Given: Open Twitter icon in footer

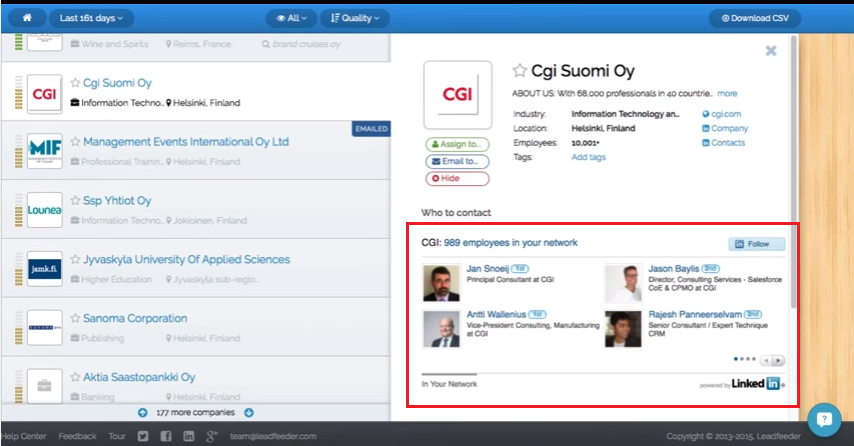Looking at the screenshot, I should pos(143,436).
